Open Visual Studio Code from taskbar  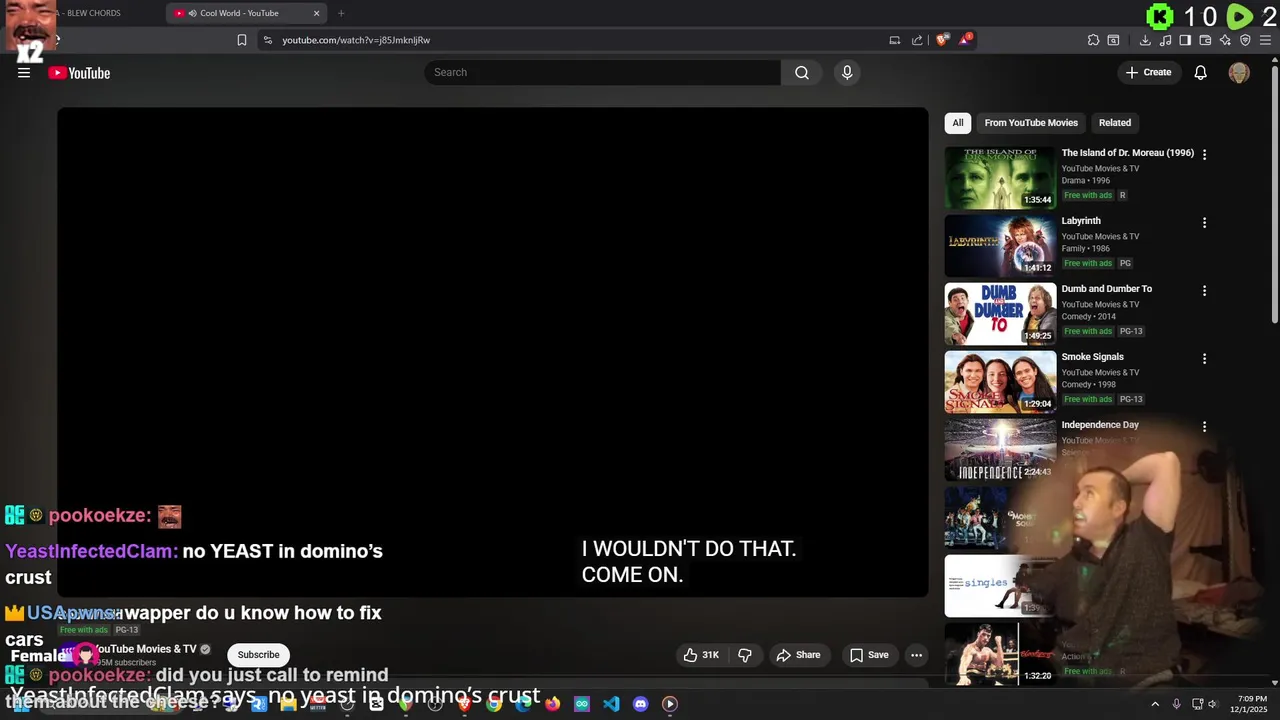coord(611,704)
